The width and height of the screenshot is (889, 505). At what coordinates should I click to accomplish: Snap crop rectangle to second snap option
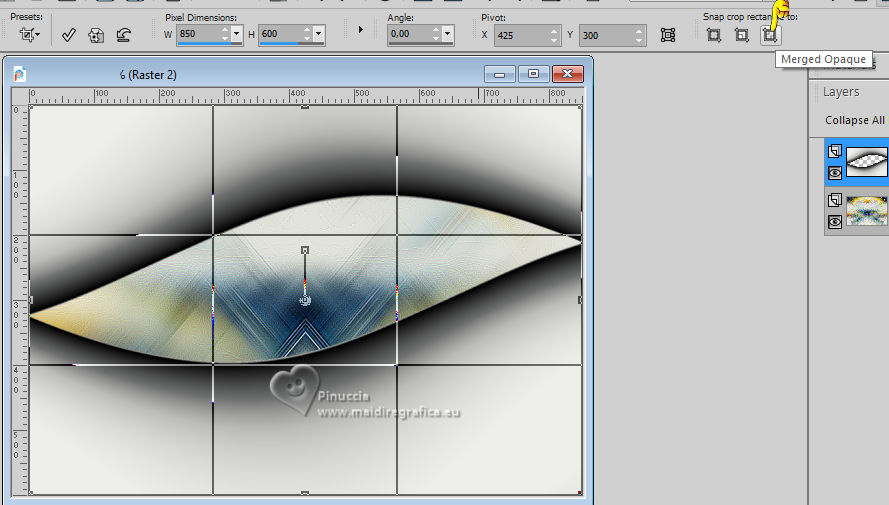[742, 35]
